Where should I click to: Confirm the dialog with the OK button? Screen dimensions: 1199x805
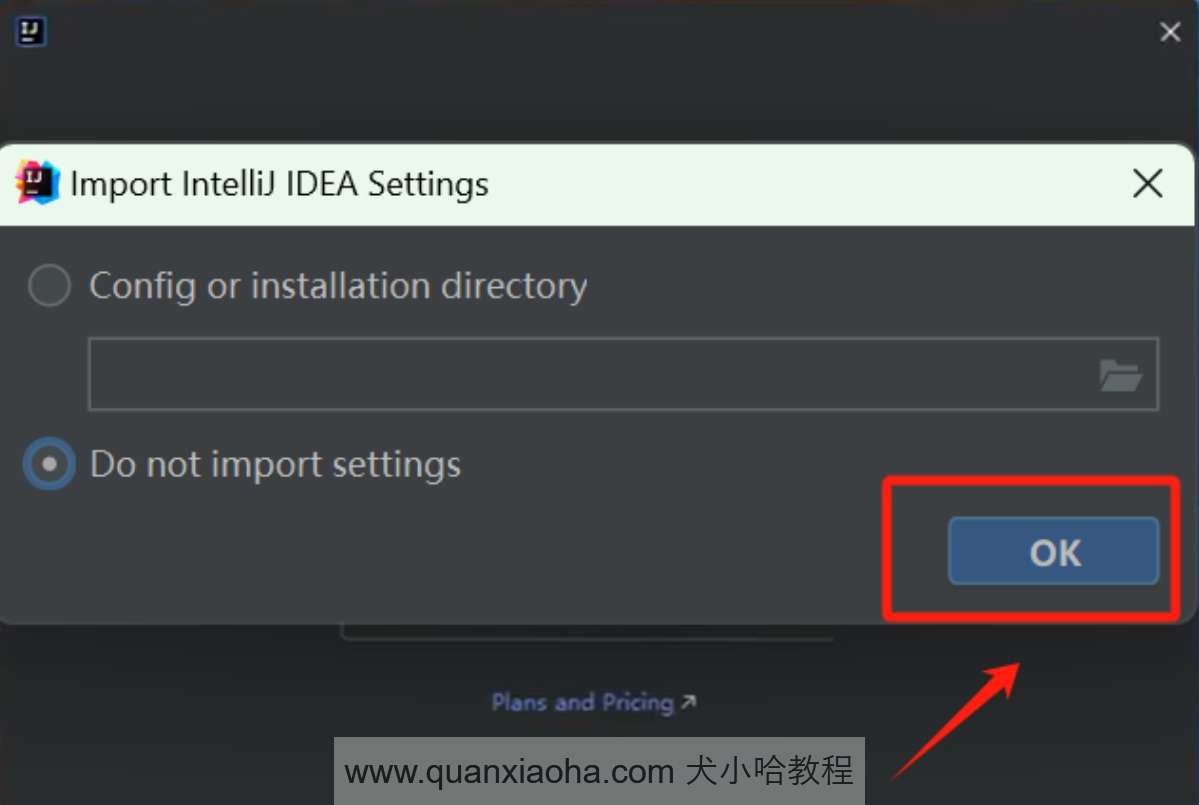[x=1053, y=551]
